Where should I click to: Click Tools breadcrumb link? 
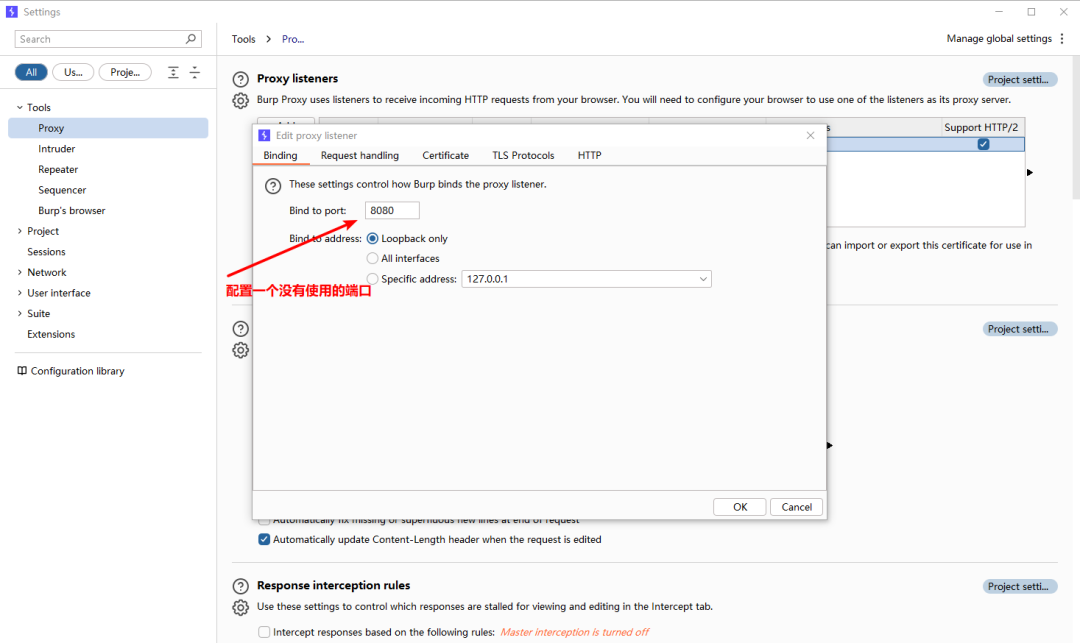243,39
